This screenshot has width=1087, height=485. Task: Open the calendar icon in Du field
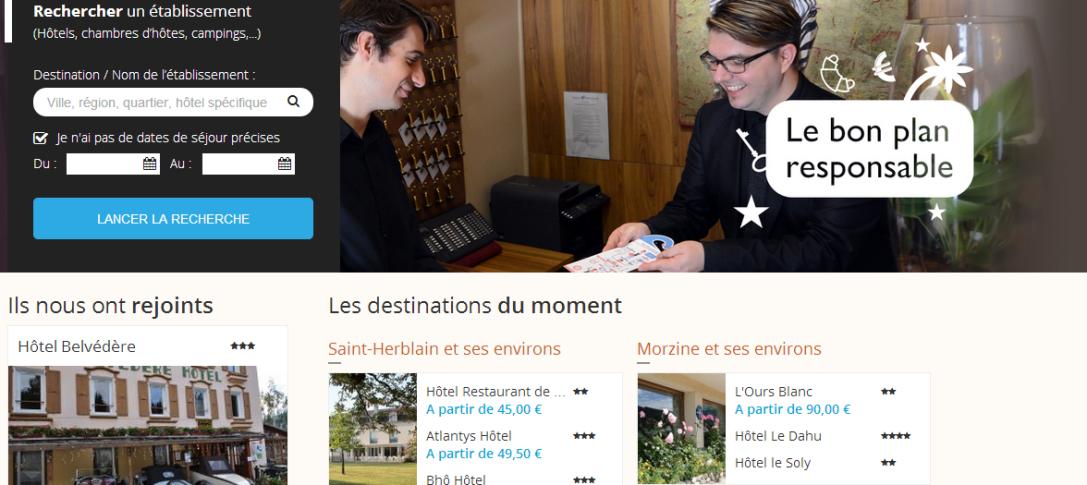[150, 164]
